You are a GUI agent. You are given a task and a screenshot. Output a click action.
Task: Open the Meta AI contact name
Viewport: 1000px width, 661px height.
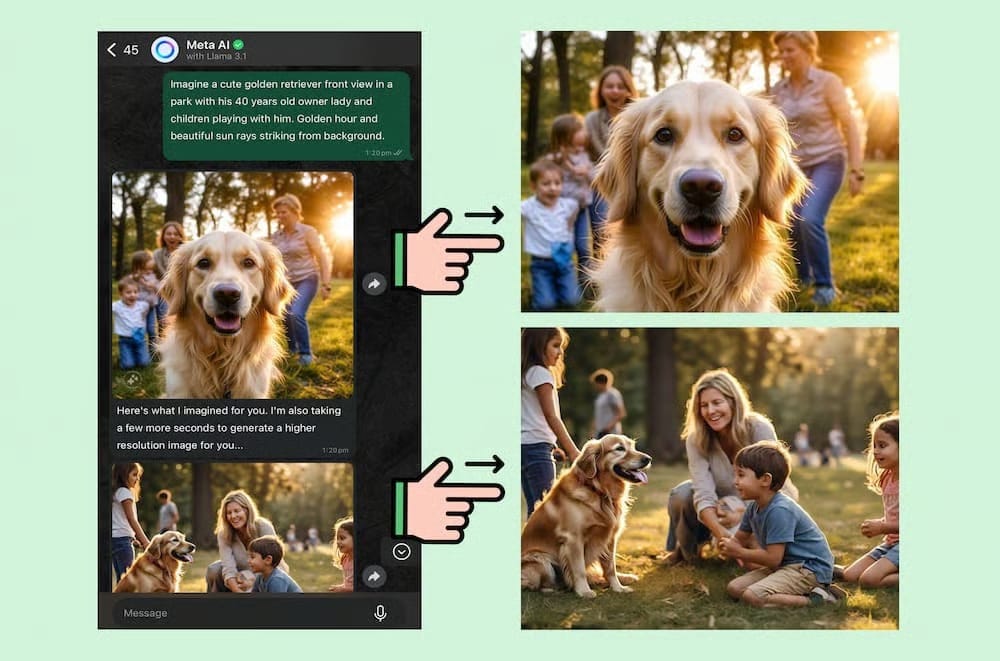click(207, 45)
